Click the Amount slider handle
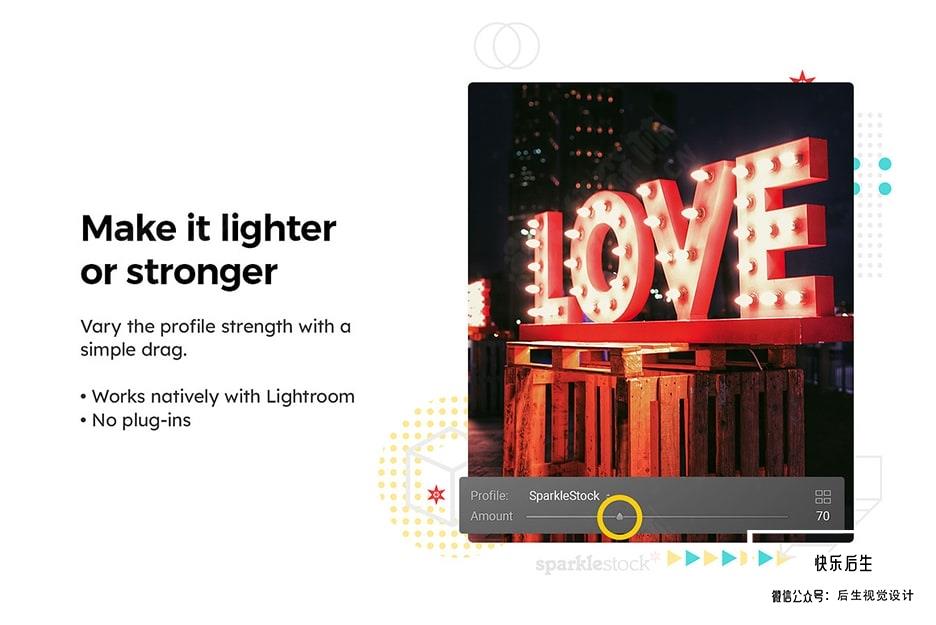Viewport: 936px width, 625px height. [x=620, y=516]
